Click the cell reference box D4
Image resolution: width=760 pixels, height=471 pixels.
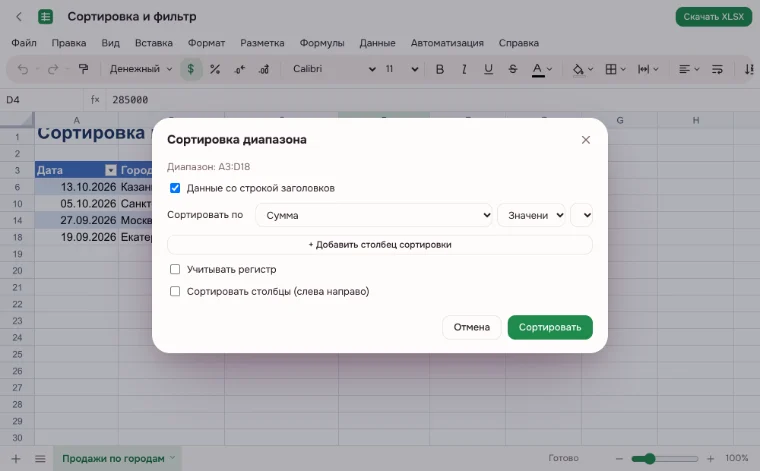42,99
